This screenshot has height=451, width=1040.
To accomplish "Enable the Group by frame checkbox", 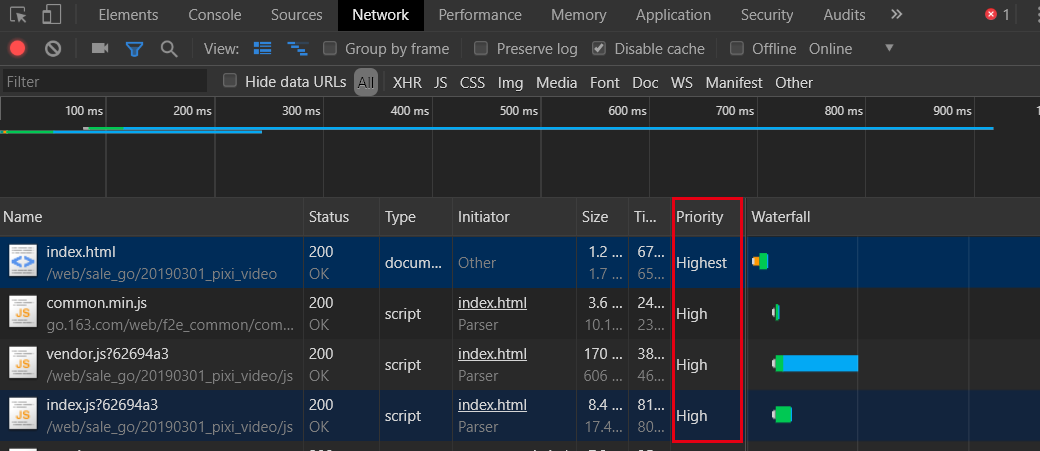I will coord(330,48).
